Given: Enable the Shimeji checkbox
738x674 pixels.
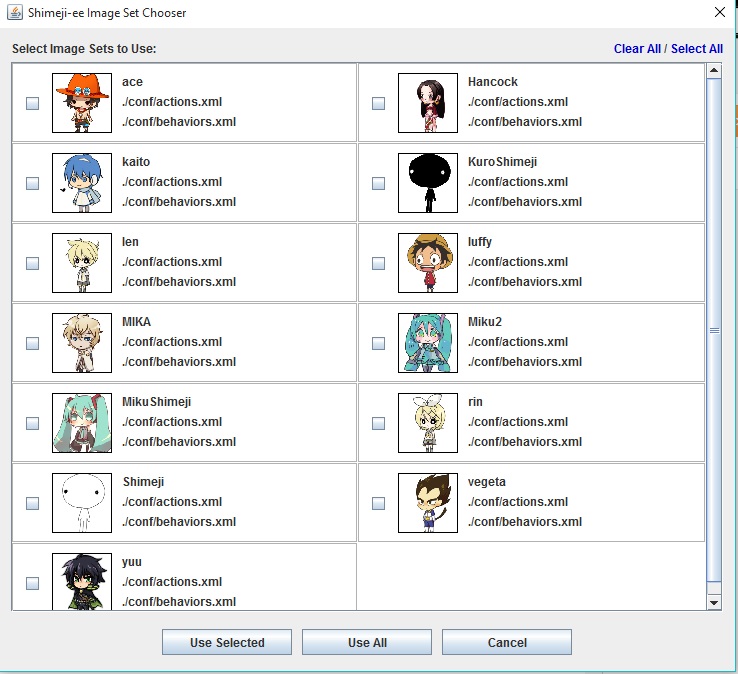Looking at the screenshot, I should pyautogui.click(x=32, y=503).
